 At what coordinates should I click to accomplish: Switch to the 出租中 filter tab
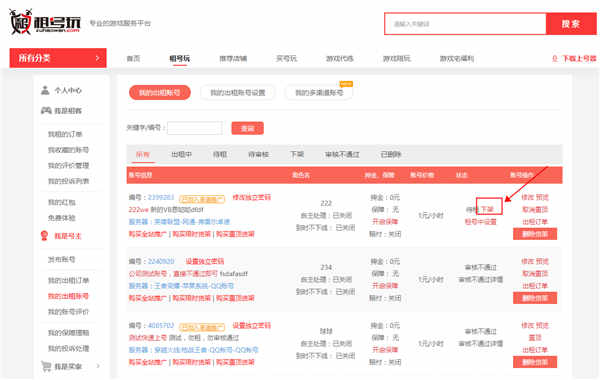pyautogui.click(x=181, y=155)
